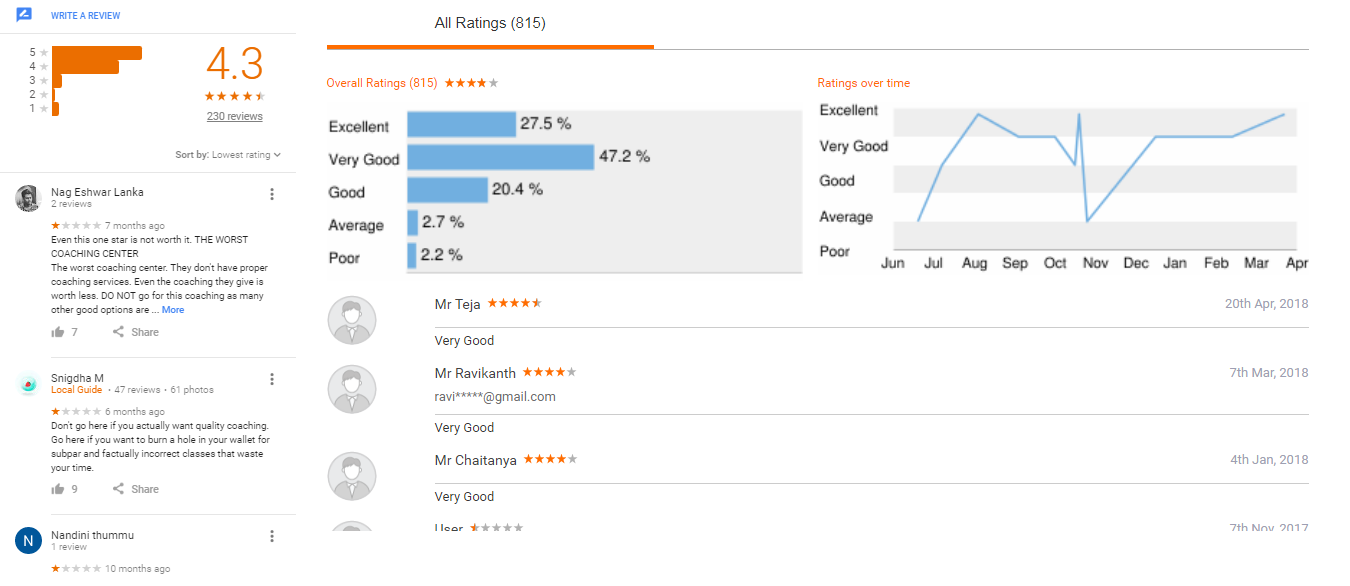
Task: Open the 230 reviews link
Action: click(235, 116)
